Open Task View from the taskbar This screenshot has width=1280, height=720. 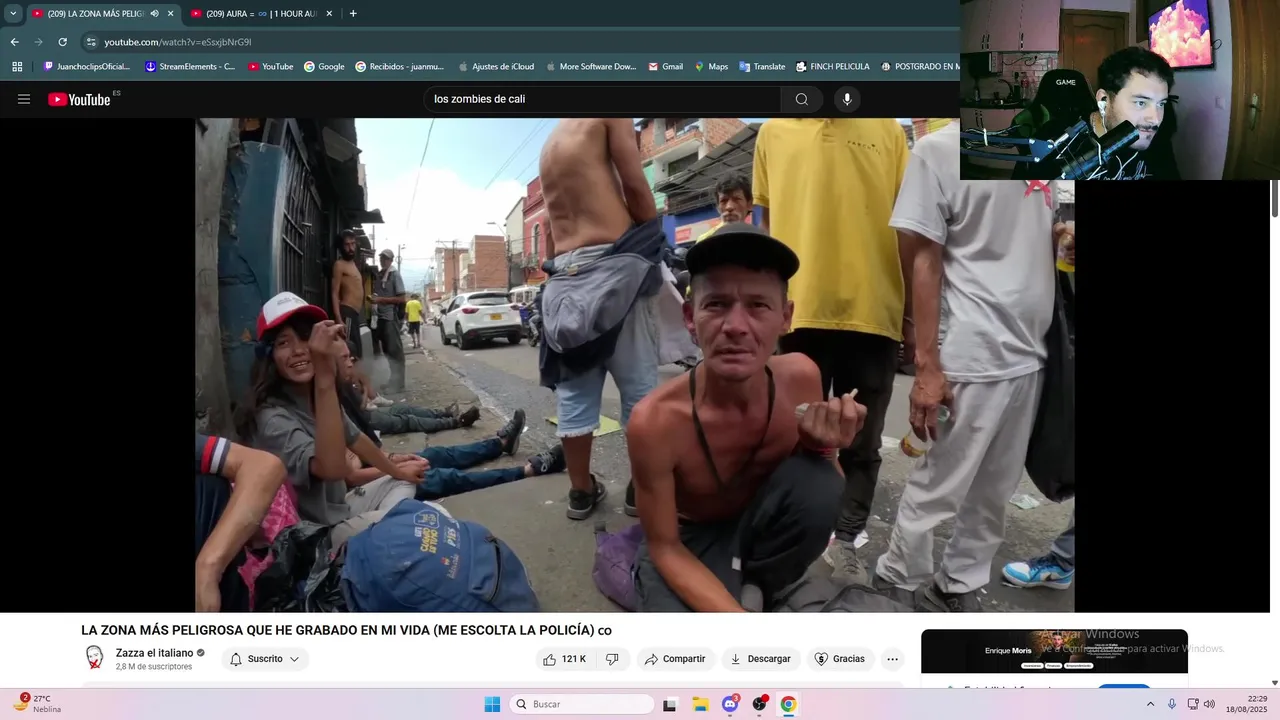click(x=670, y=704)
